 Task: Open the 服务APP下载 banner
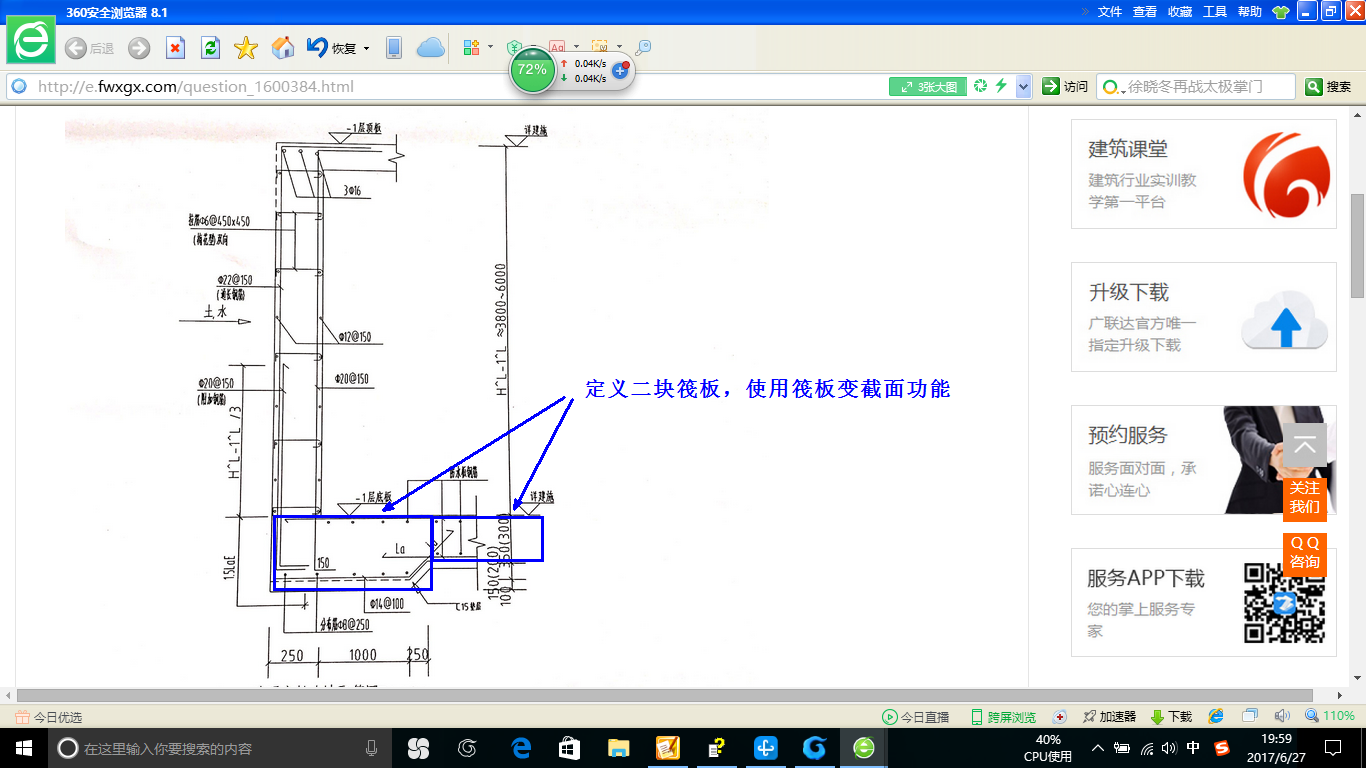1204,602
